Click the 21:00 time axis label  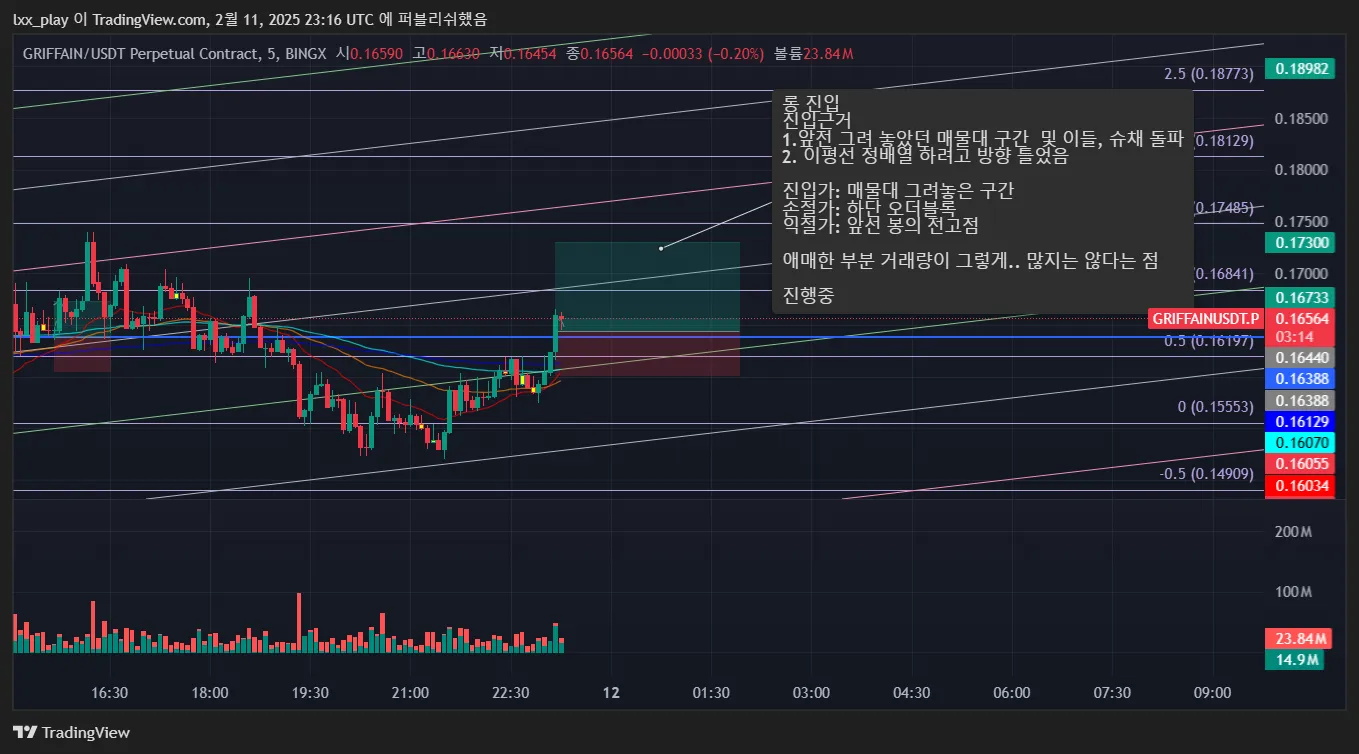tap(410, 693)
